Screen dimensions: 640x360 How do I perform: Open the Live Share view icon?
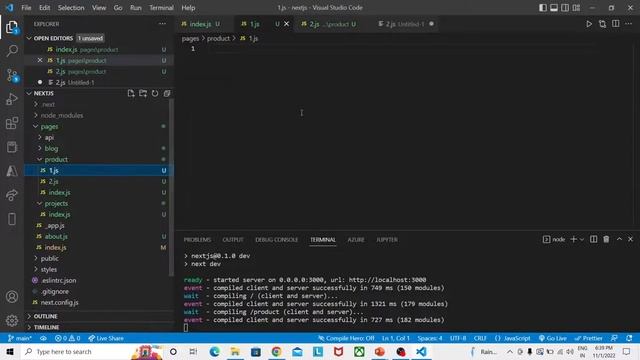[12, 195]
